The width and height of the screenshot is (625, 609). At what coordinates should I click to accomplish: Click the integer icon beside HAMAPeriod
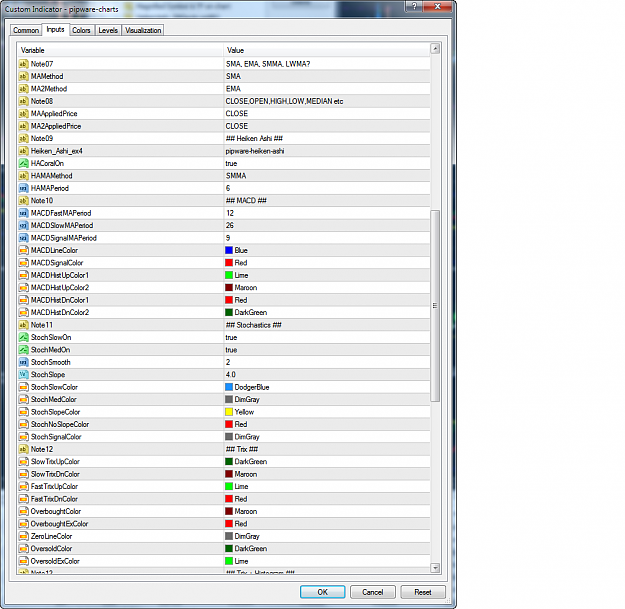tap(24, 188)
